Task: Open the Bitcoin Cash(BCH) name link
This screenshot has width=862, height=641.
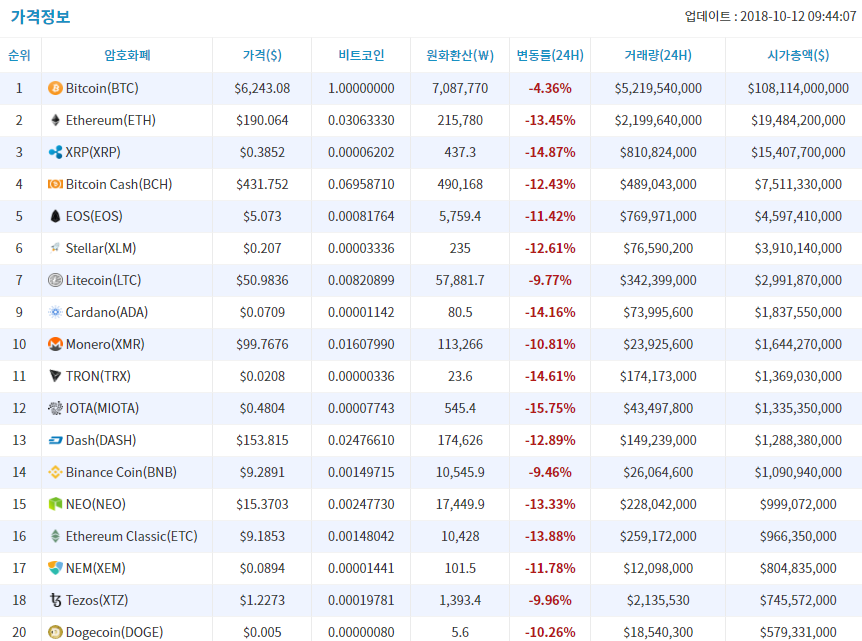Action: coord(119,184)
